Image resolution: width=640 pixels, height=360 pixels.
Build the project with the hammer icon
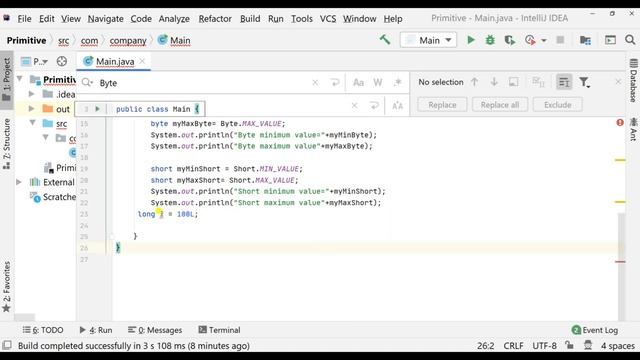coord(385,40)
